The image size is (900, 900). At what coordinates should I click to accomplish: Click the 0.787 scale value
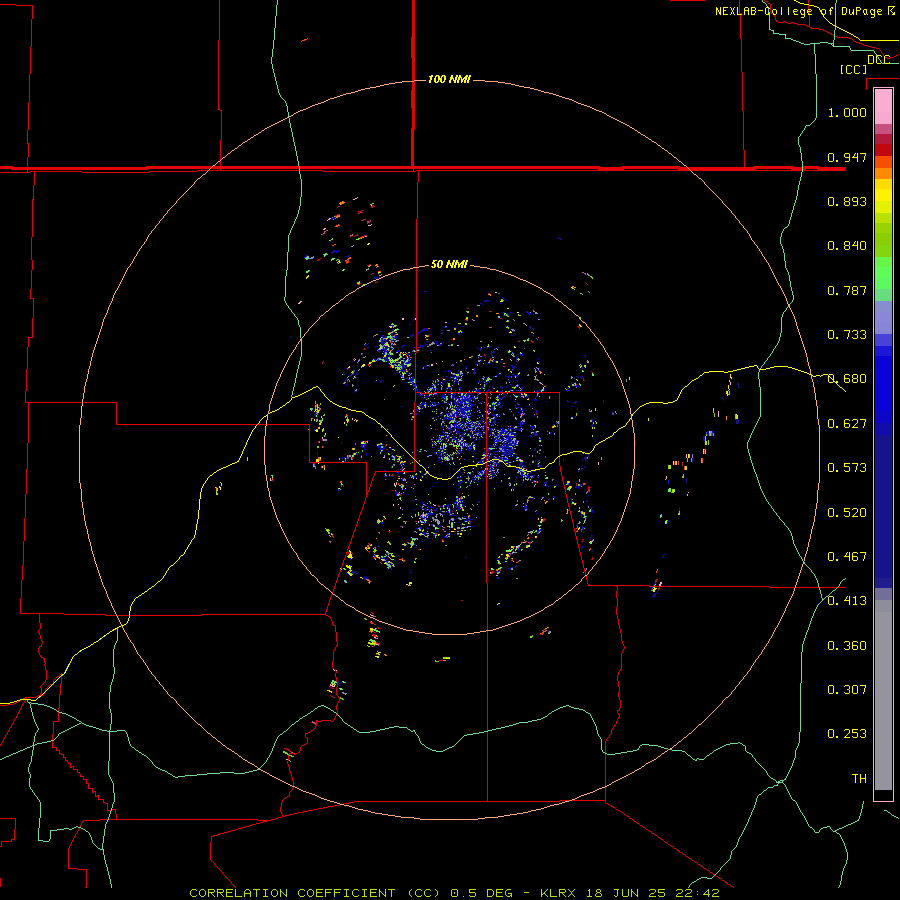(x=847, y=290)
